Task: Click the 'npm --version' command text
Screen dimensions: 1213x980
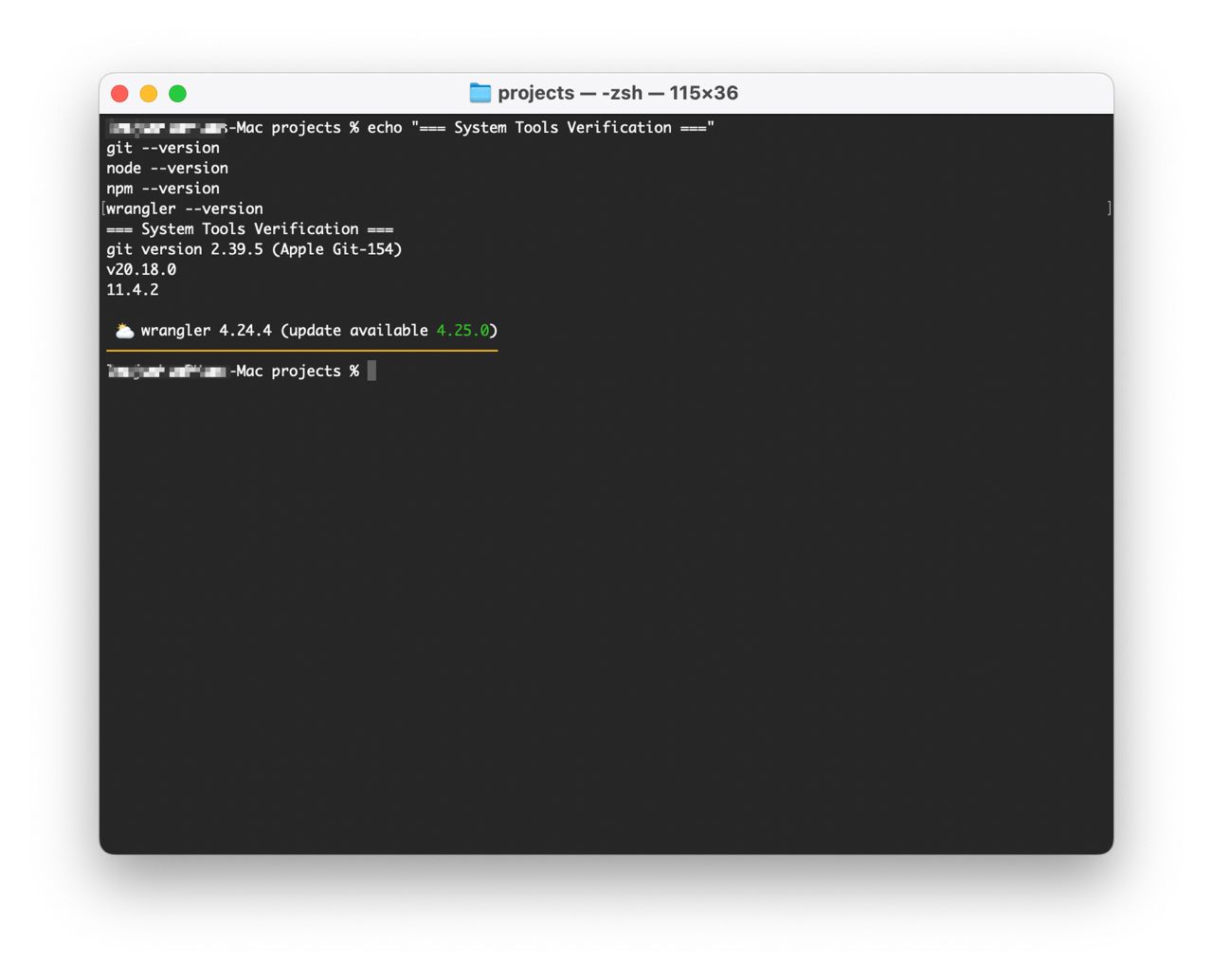Action: [163, 189]
